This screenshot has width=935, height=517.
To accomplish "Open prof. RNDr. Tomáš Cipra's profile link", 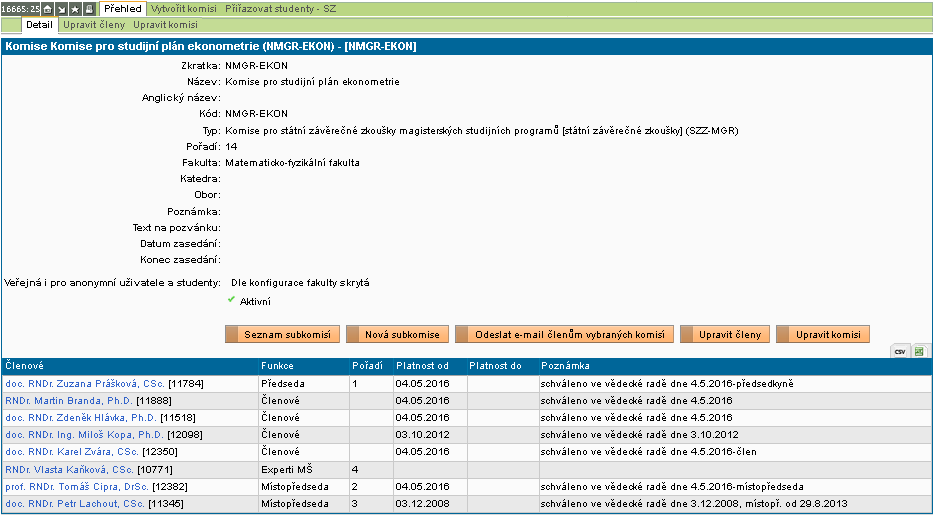I will pyautogui.click(x=77, y=486).
